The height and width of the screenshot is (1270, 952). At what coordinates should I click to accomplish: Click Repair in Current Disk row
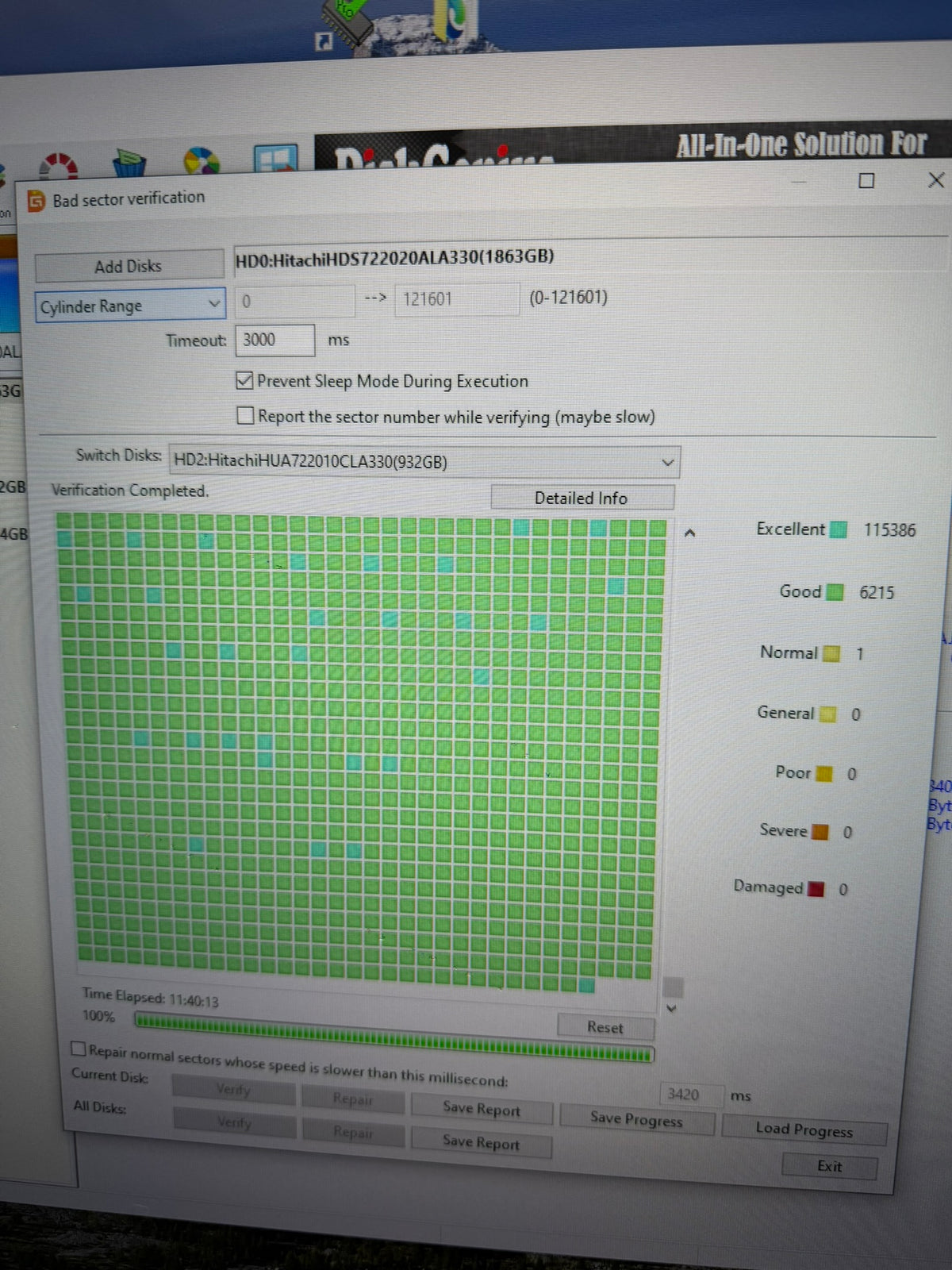pos(353,1099)
